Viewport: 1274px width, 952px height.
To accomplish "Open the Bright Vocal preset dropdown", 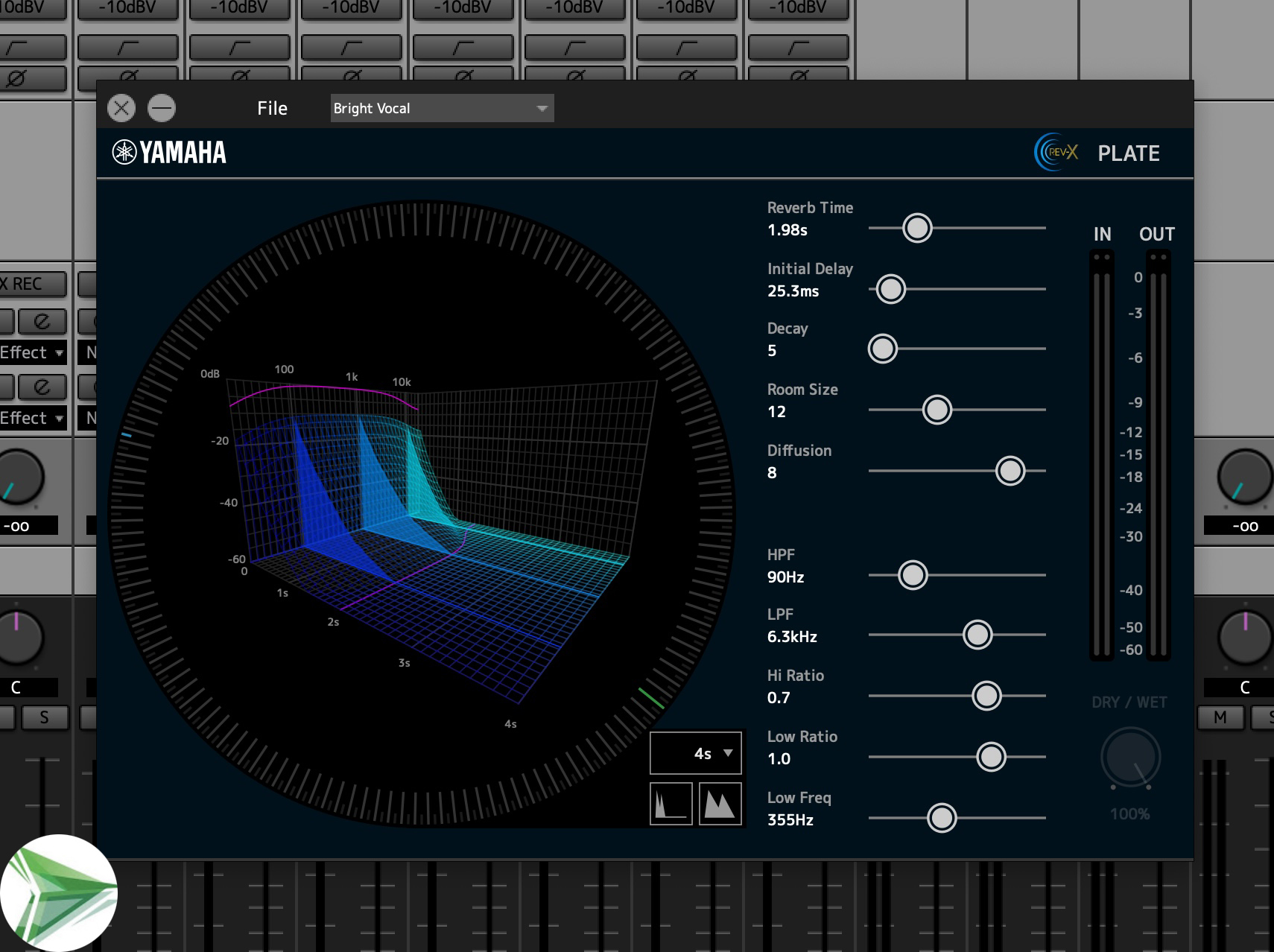I will pyautogui.click(x=442, y=109).
